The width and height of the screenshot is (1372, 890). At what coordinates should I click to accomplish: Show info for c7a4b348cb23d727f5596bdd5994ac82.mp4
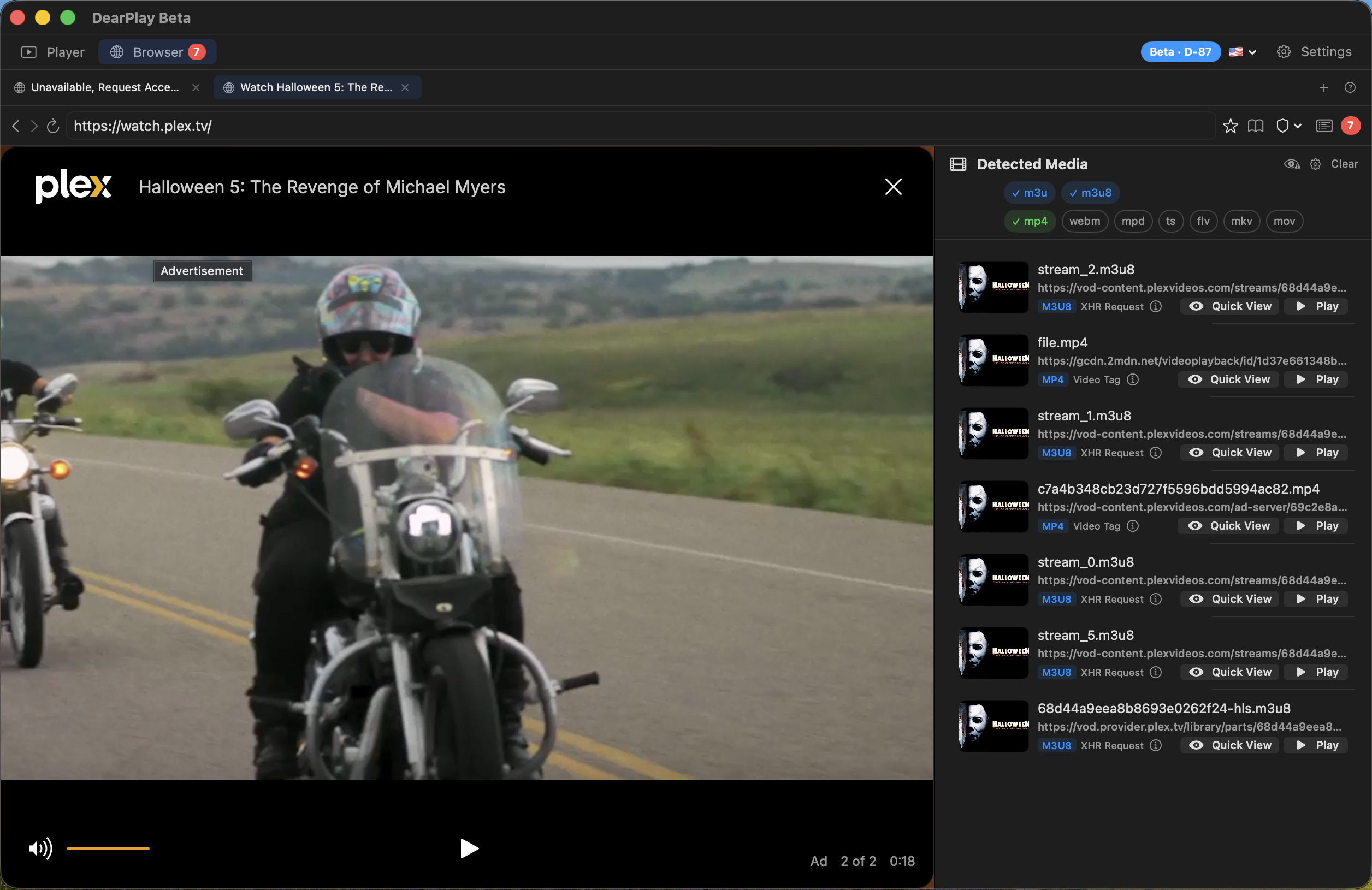click(x=1133, y=526)
